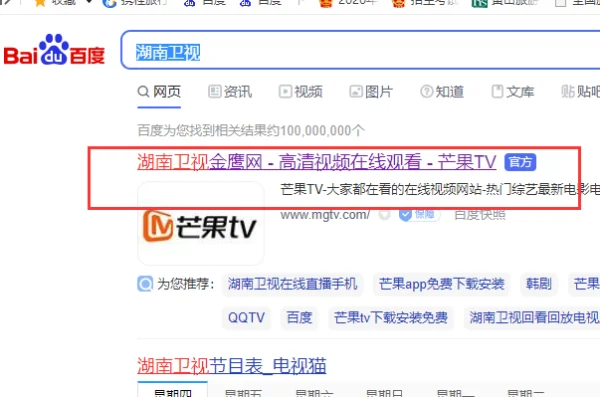
Task: Click the 百度为您找到相关结果 count text
Action: pyautogui.click(x=251, y=131)
